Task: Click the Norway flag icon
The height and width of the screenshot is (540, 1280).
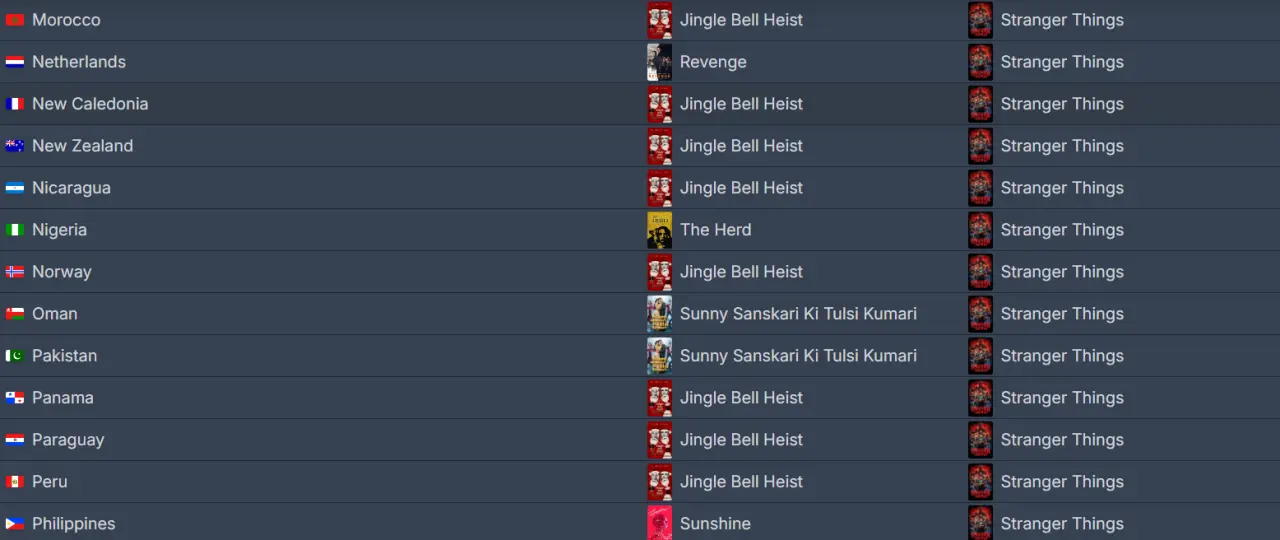Action: [x=15, y=272]
